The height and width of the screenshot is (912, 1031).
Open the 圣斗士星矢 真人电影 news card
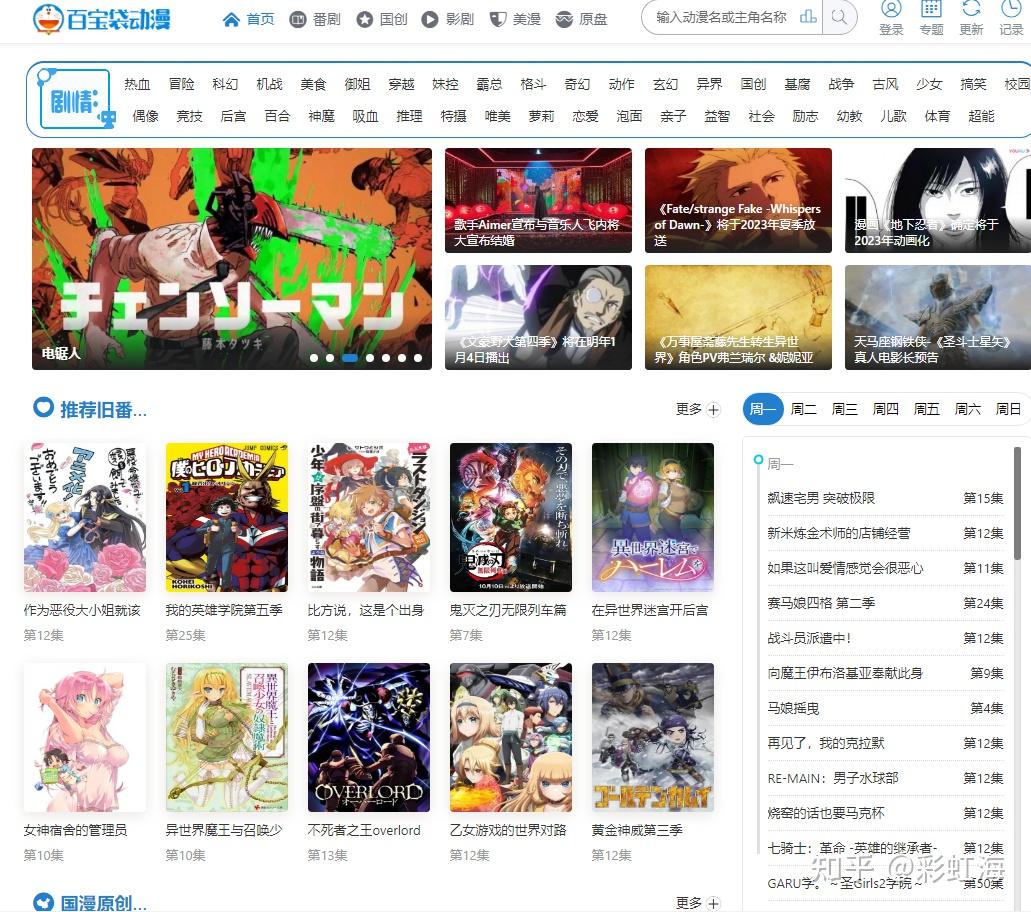tap(938, 317)
